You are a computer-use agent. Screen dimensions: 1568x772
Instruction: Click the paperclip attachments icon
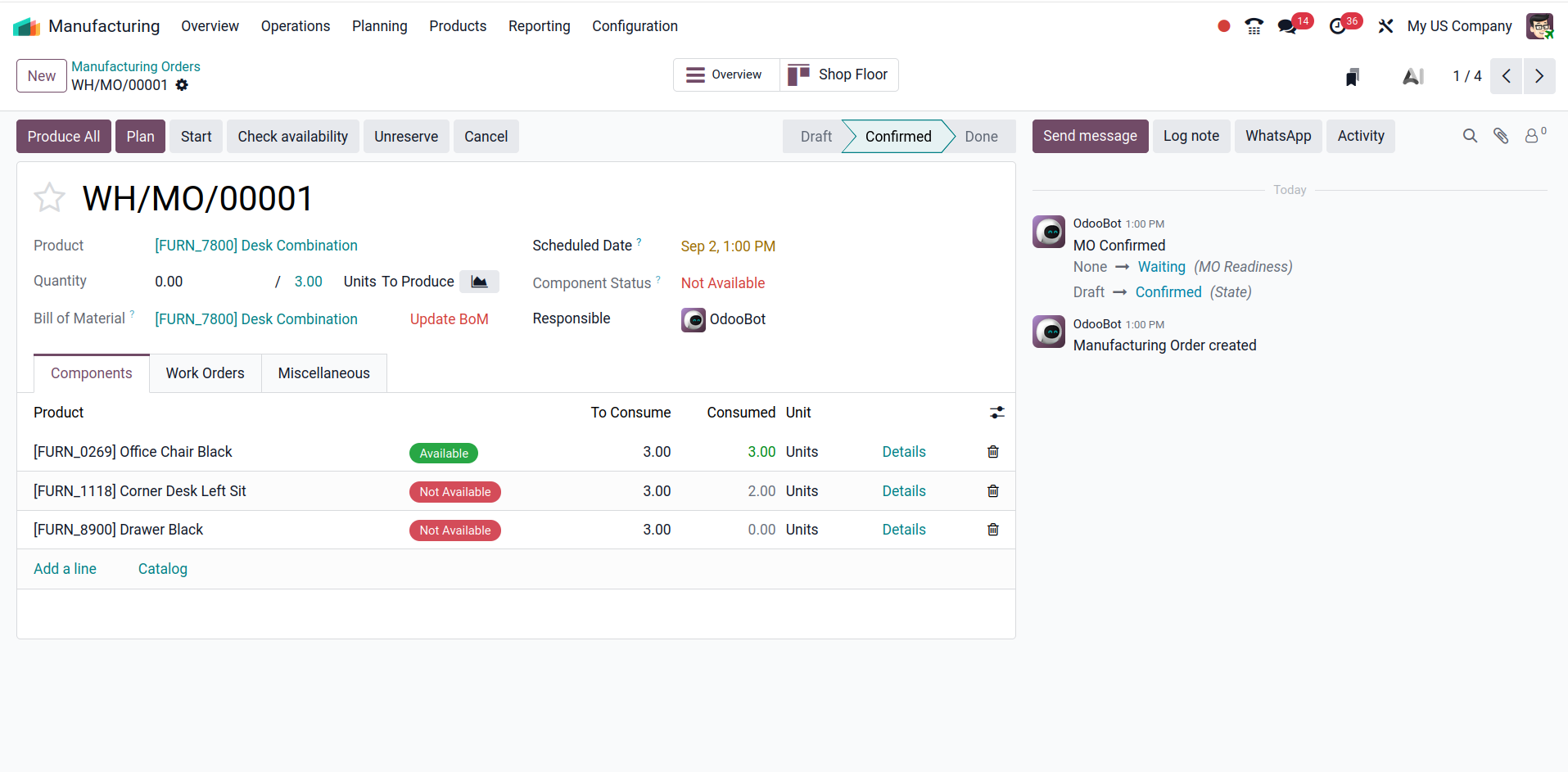coord(1500,136)
